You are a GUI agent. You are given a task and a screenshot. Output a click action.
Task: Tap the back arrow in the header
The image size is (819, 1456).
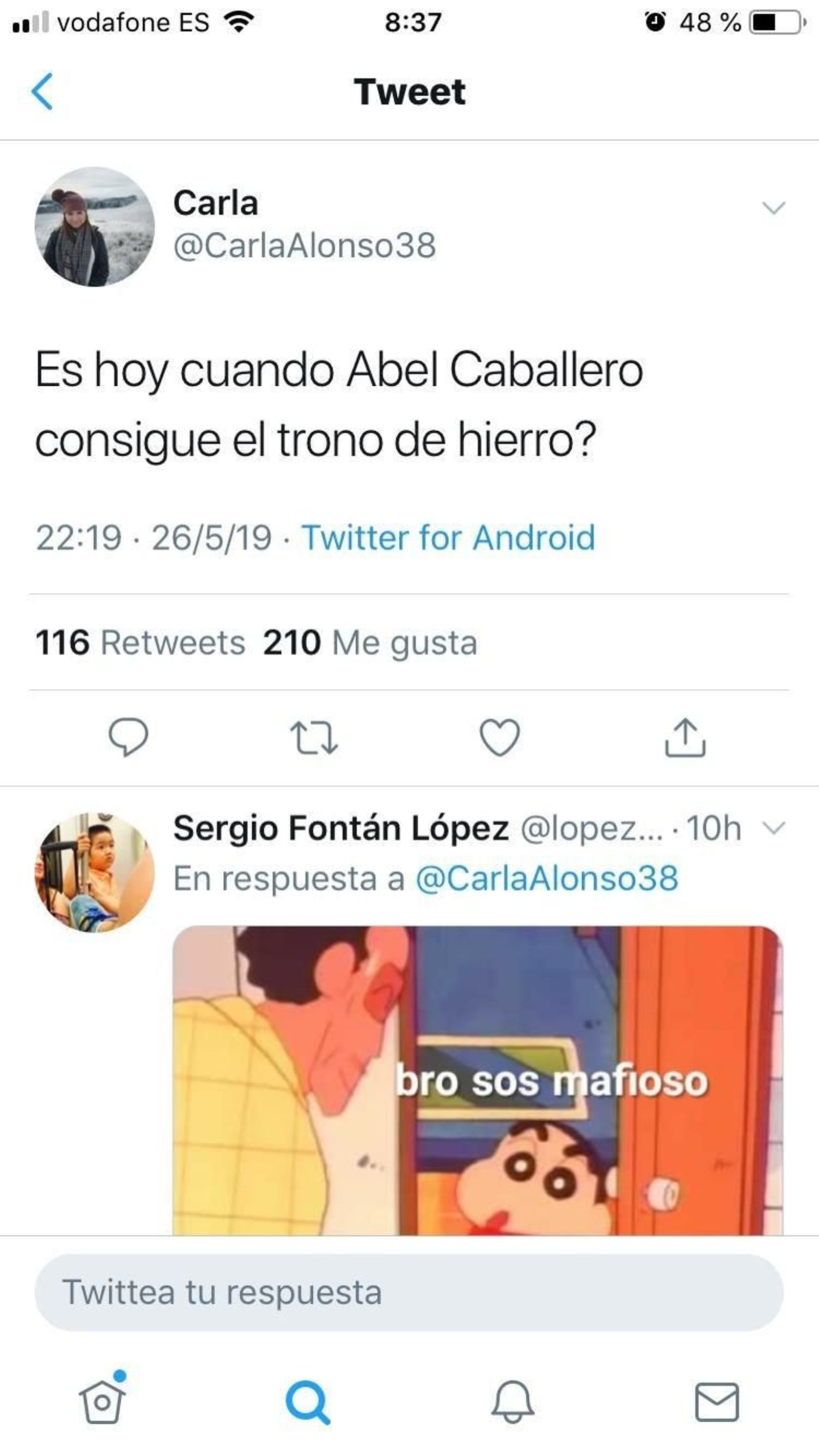[42, 91]
